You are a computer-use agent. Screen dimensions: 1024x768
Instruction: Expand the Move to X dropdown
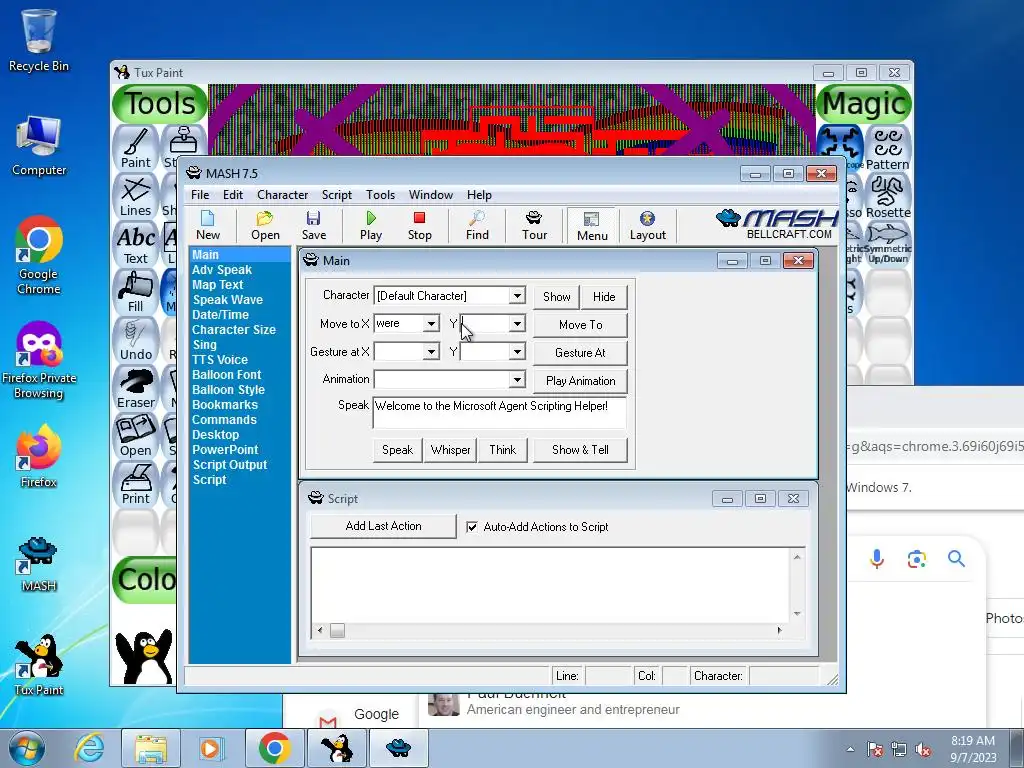point(431,324)
